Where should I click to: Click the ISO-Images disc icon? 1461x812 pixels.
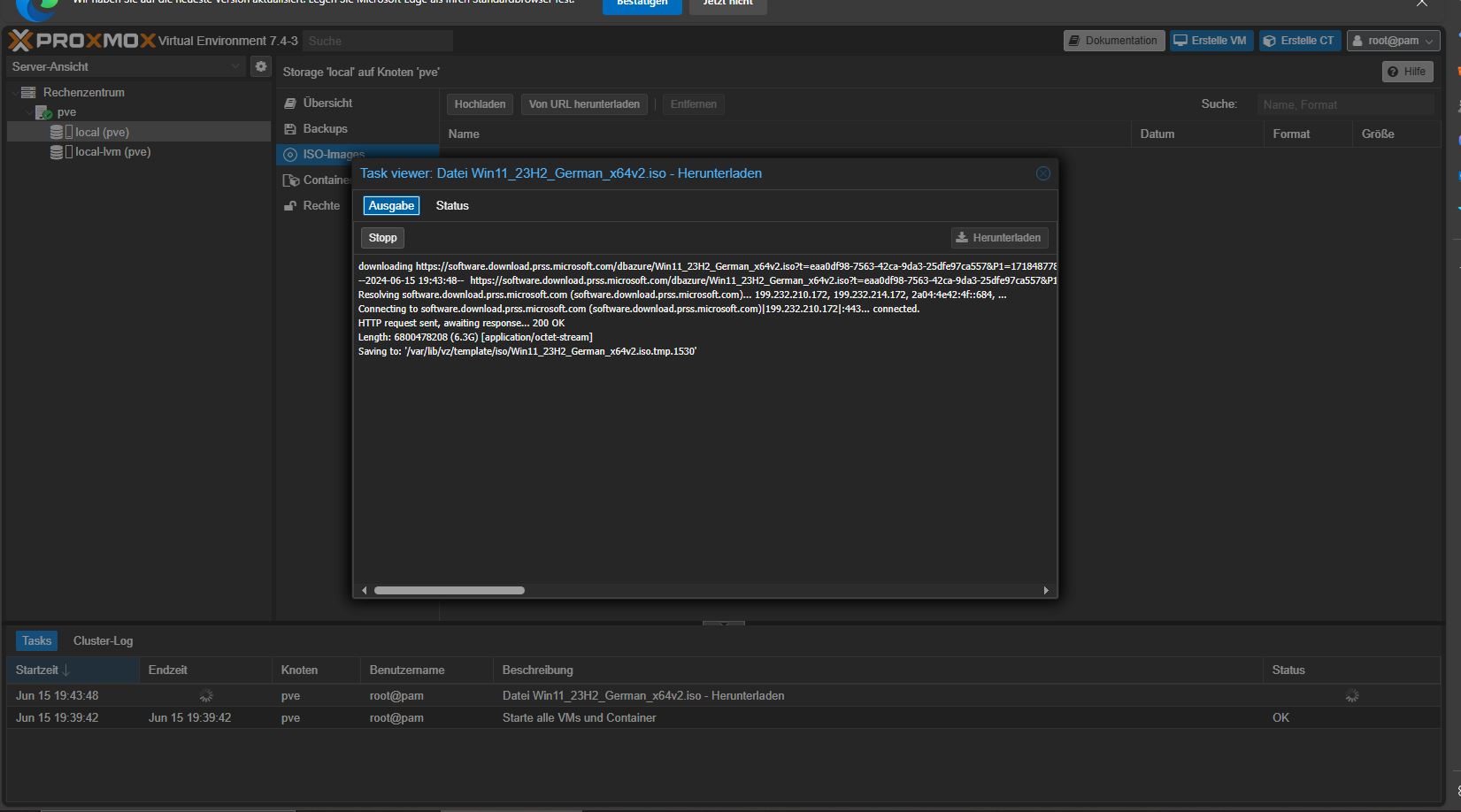click(x=290, y=155)
